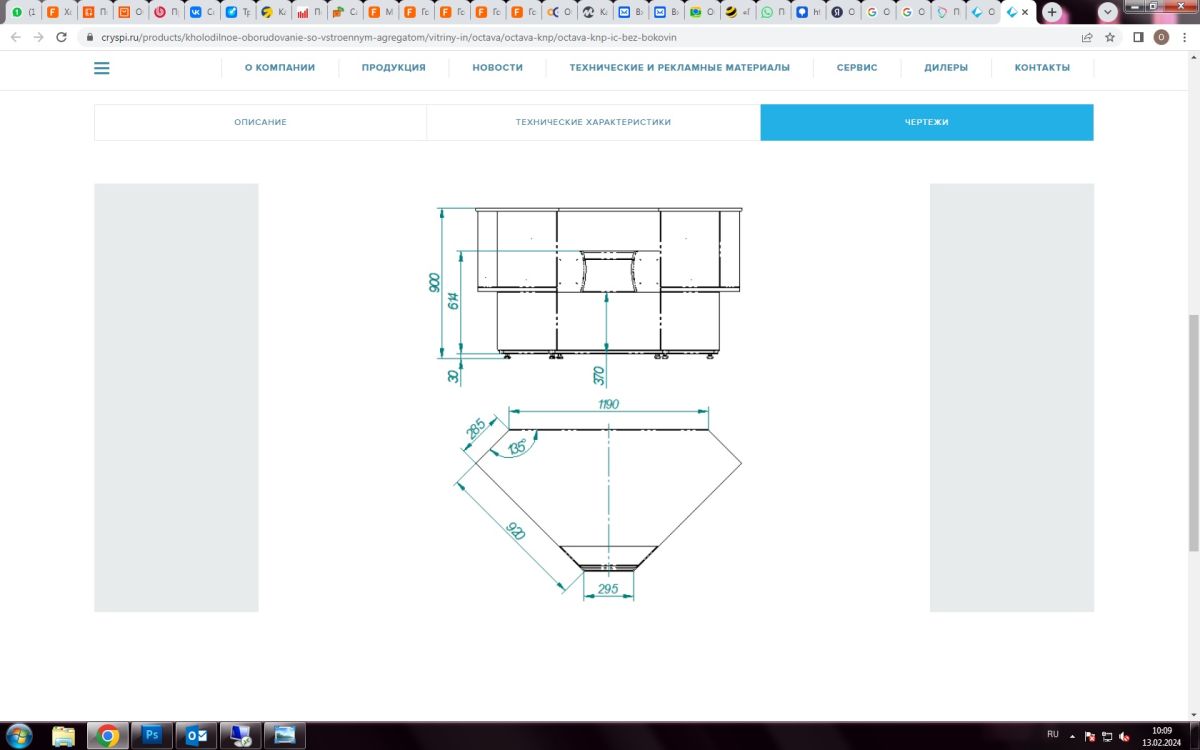Expand the tab search dropdown arrow
Image resolution: width=1200 pixels, height=750 pixels.
[1107, 12]
